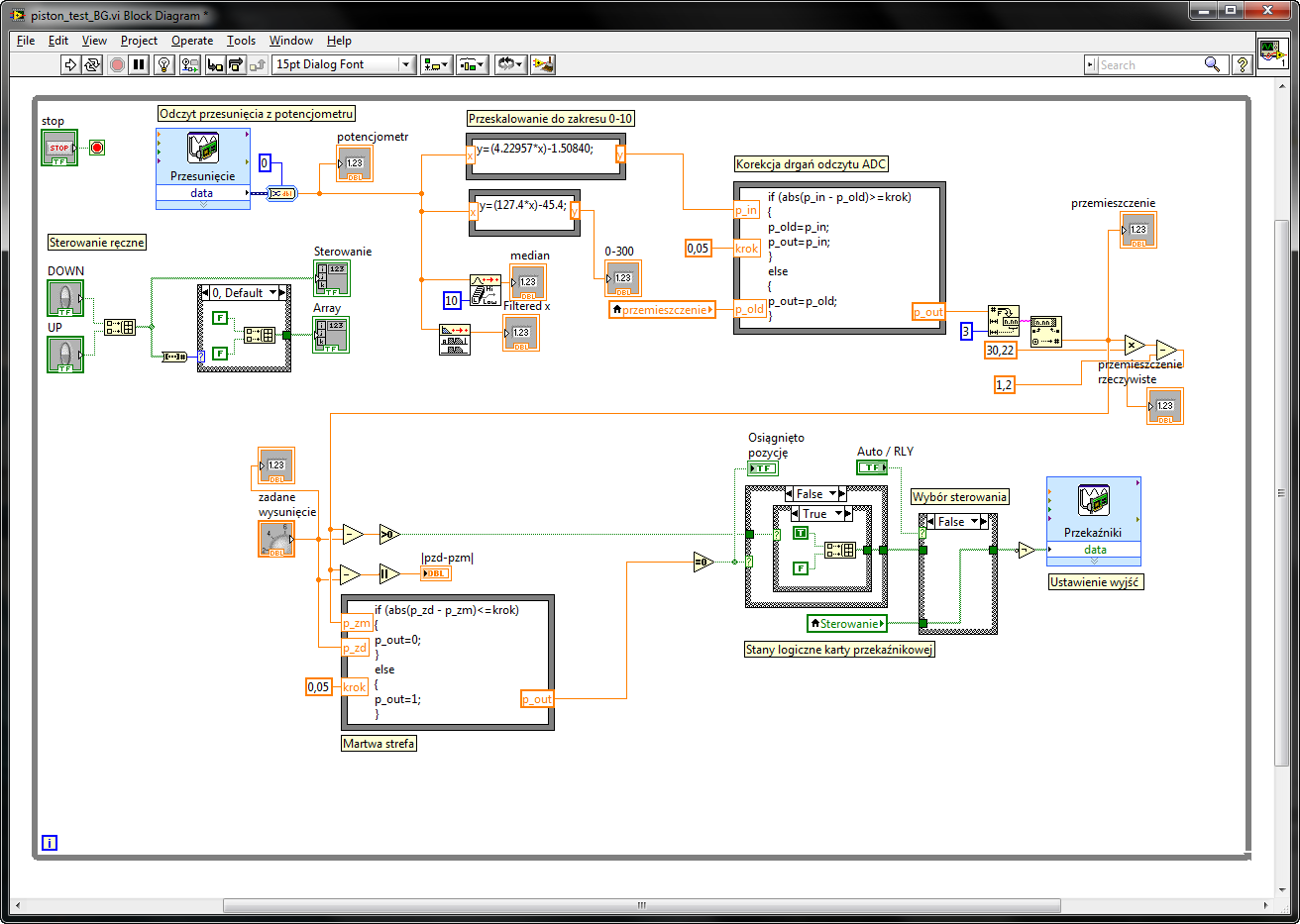Toggle the DOWN boolean switch terminal
The image size is (1300, 924).
click(65, 298)
